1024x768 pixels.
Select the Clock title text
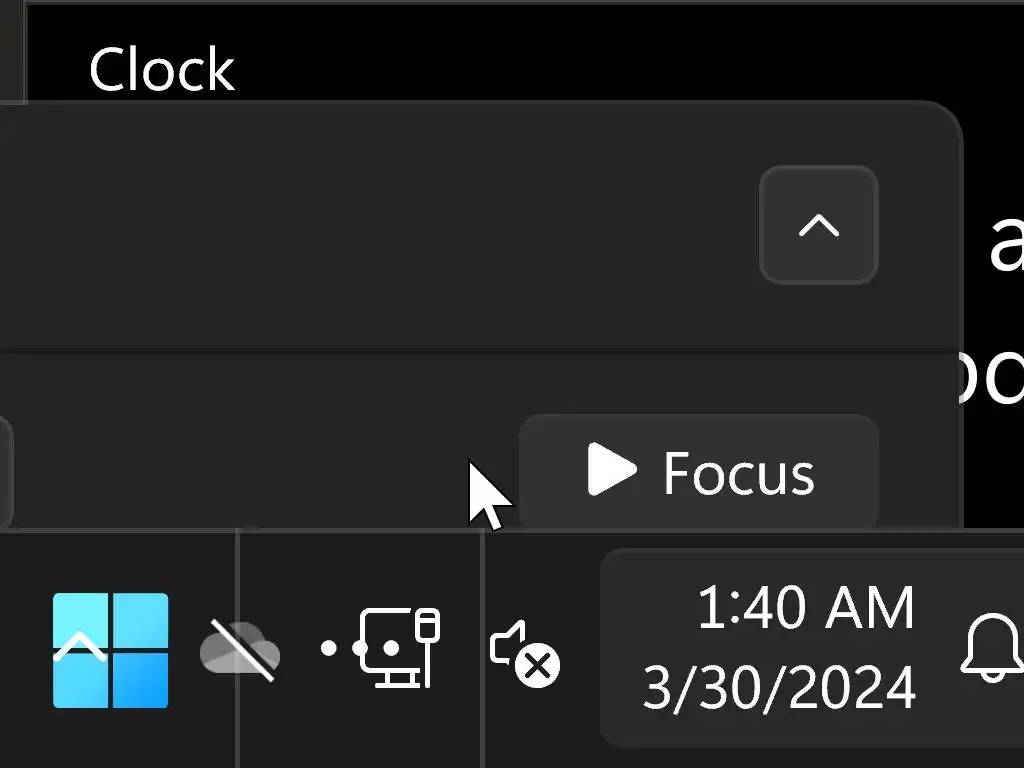pyautogui.click(x=161, y=70)
